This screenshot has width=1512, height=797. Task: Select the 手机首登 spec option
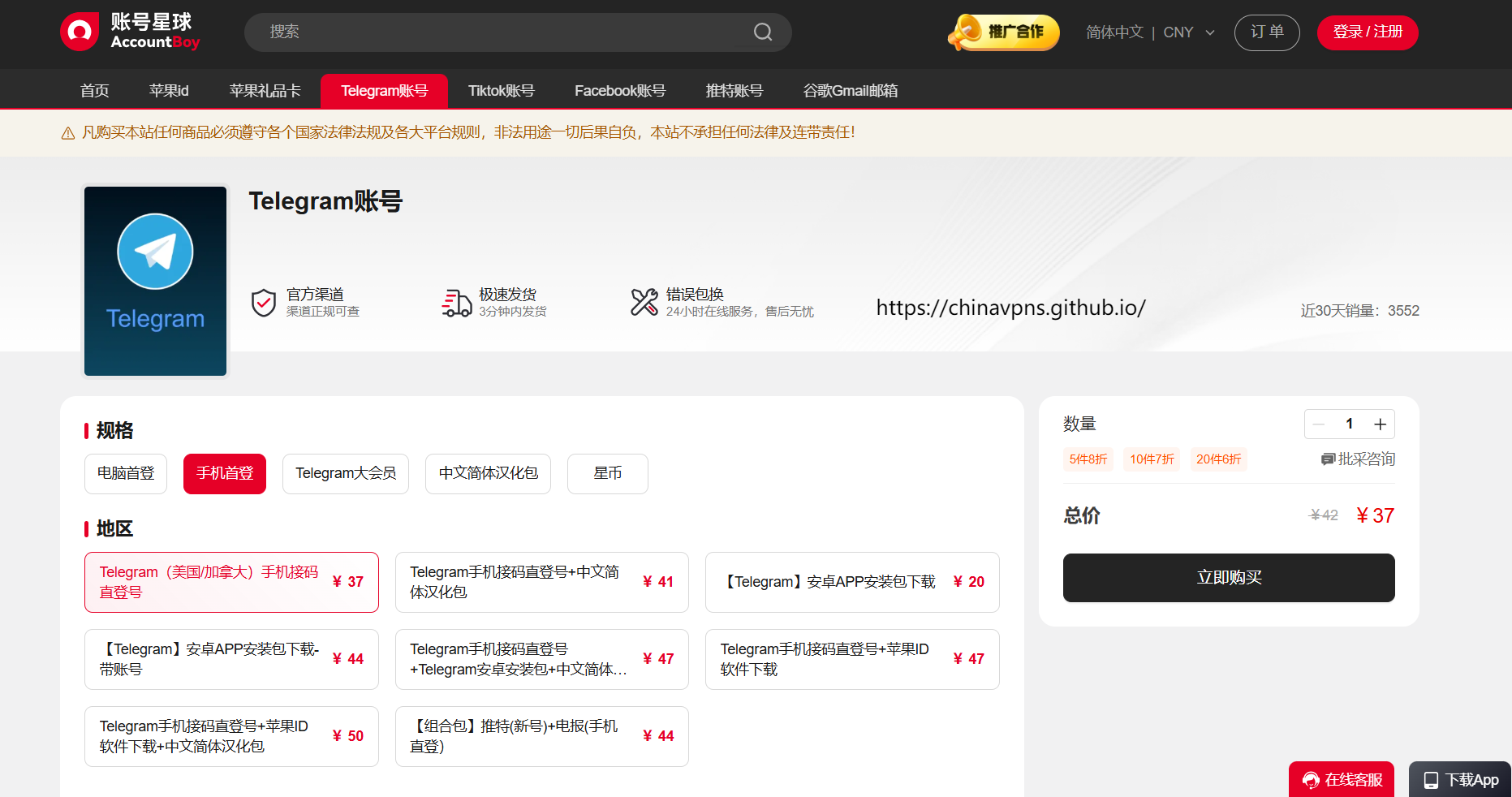[x=225, y=474]
